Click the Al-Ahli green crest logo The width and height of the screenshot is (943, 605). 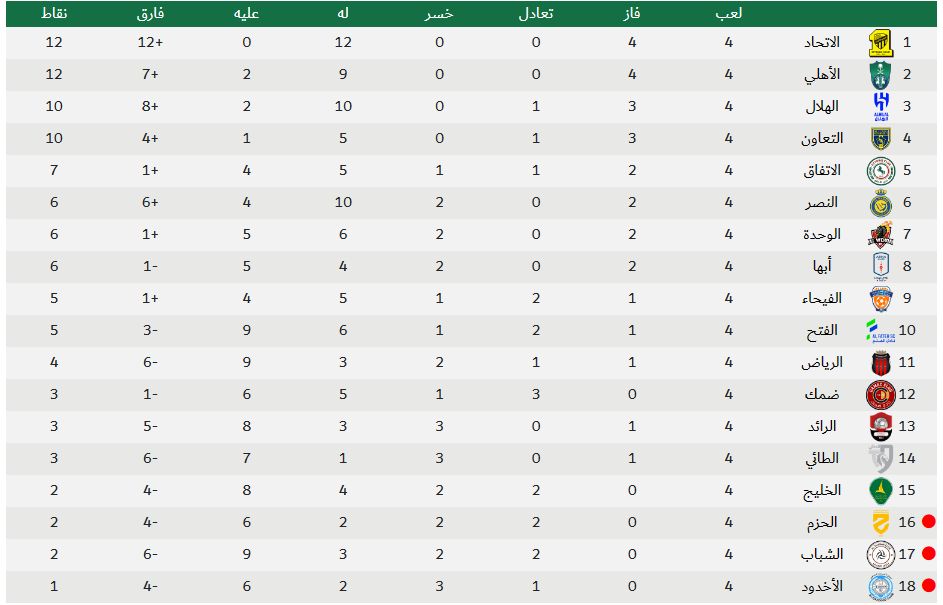point(881,75)
